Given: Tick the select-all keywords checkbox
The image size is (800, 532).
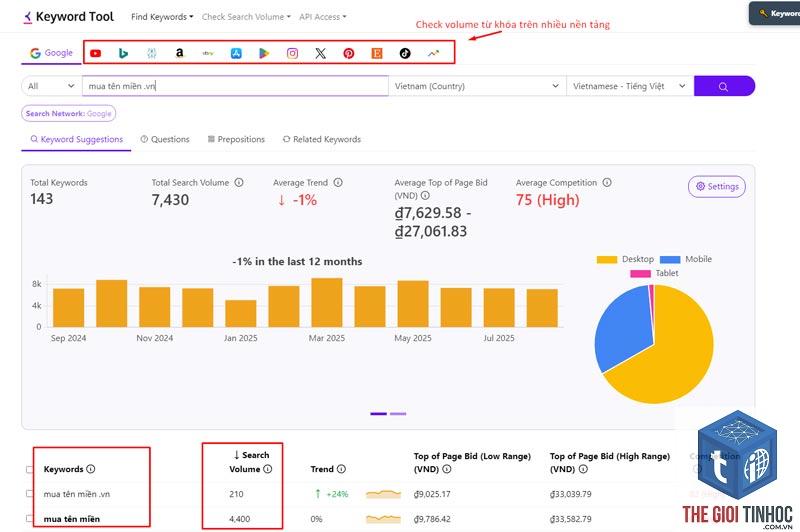Looking at the screenshot, I should click(x=30, y=469).
